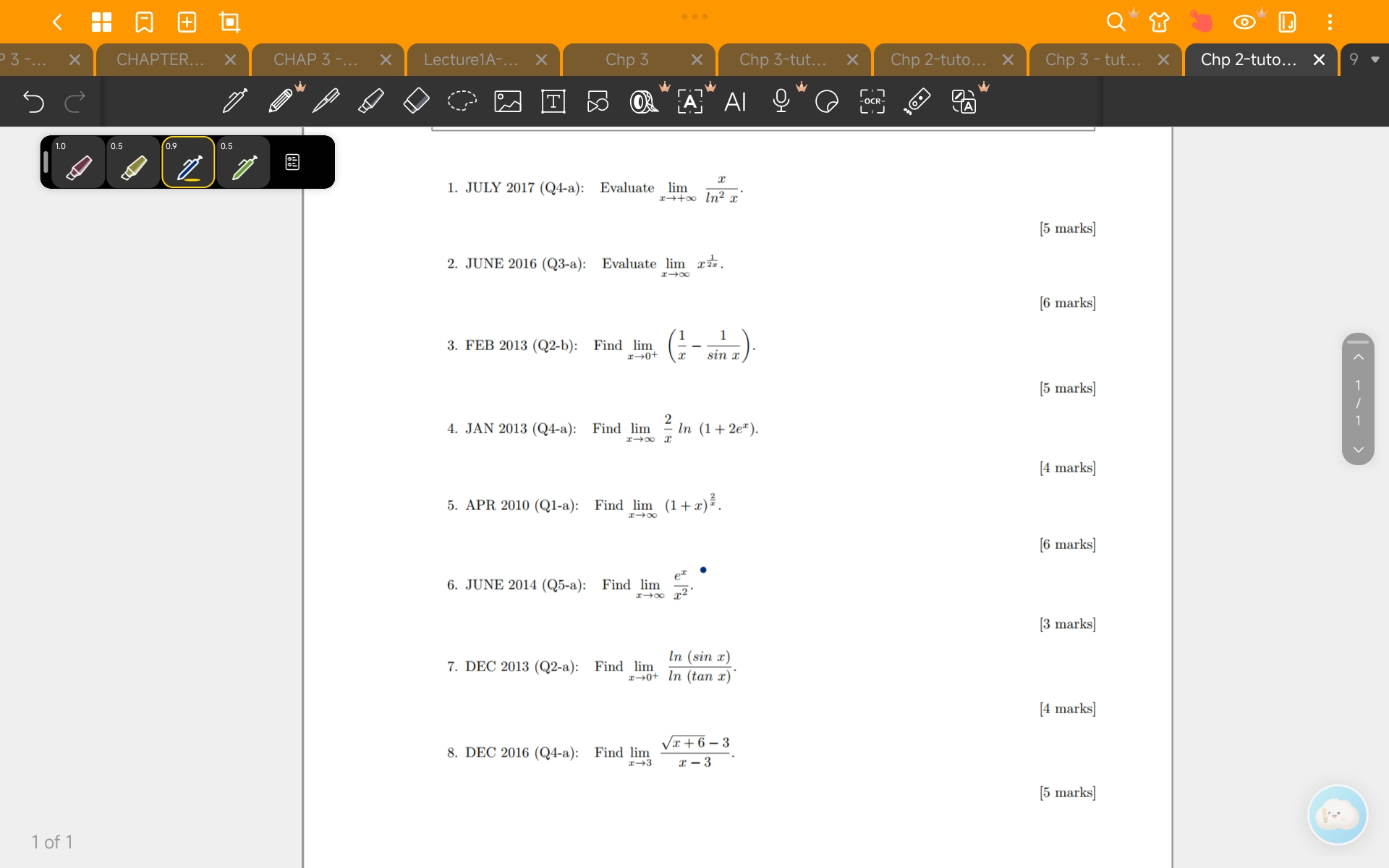Select the green 0.5 pen swatch
This screenshot has width=1389, height=868.
[243, 163]
